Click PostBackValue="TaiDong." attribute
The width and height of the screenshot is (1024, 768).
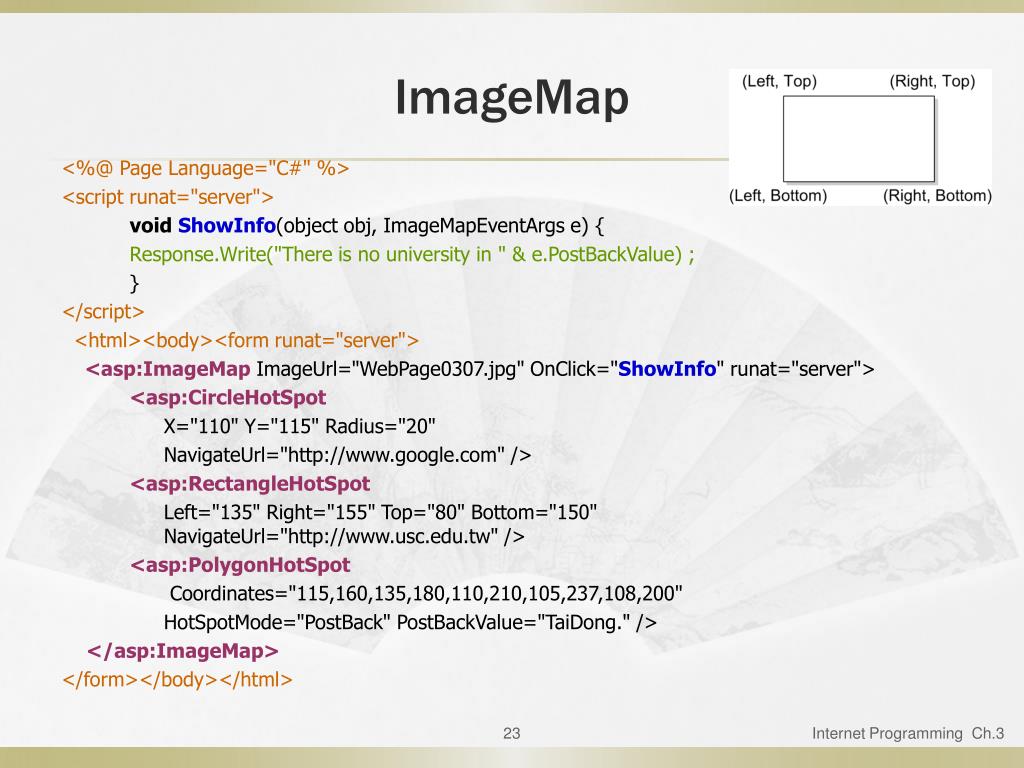[514, 622]
